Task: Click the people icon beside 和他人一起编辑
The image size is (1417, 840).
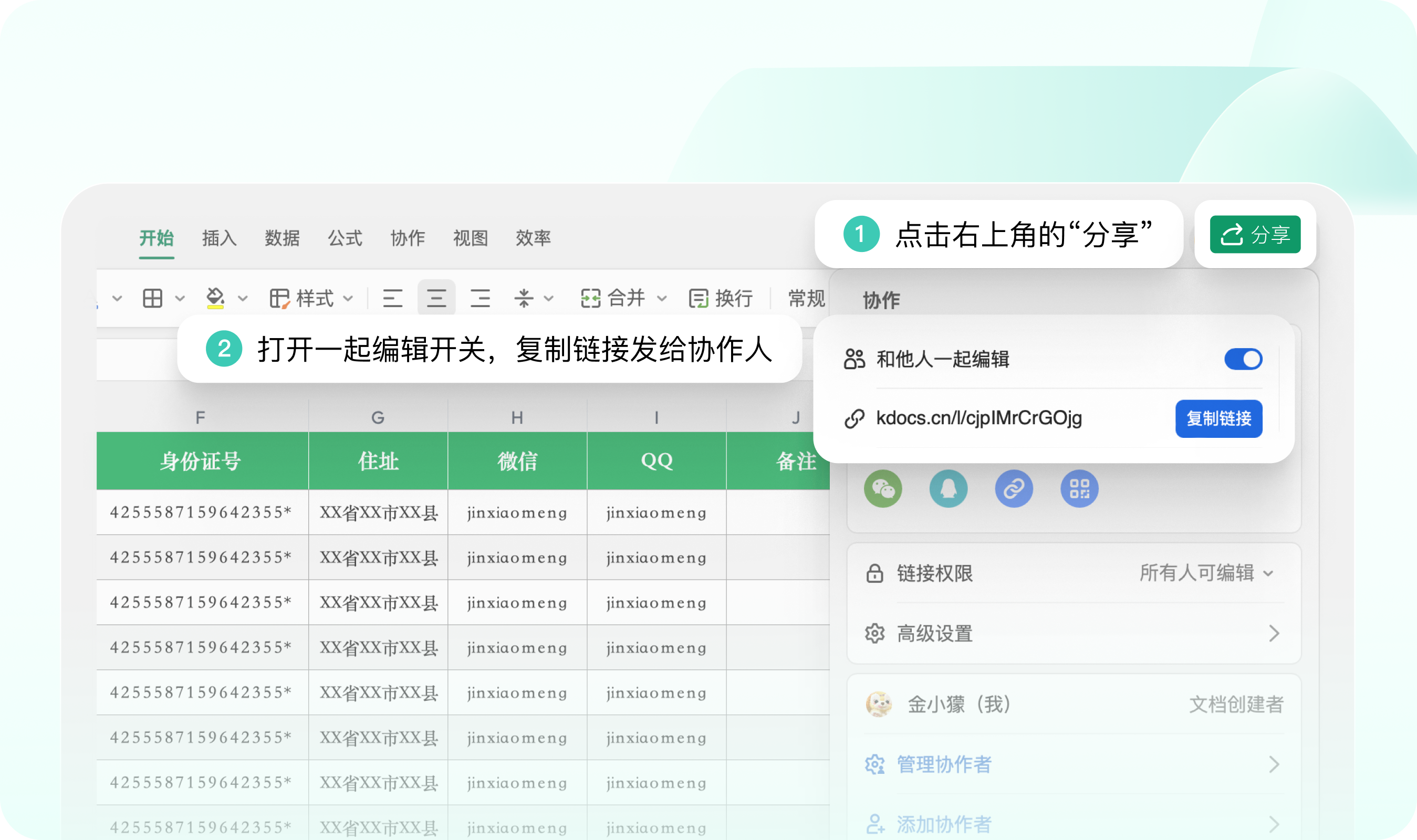Action: point(853,359)
